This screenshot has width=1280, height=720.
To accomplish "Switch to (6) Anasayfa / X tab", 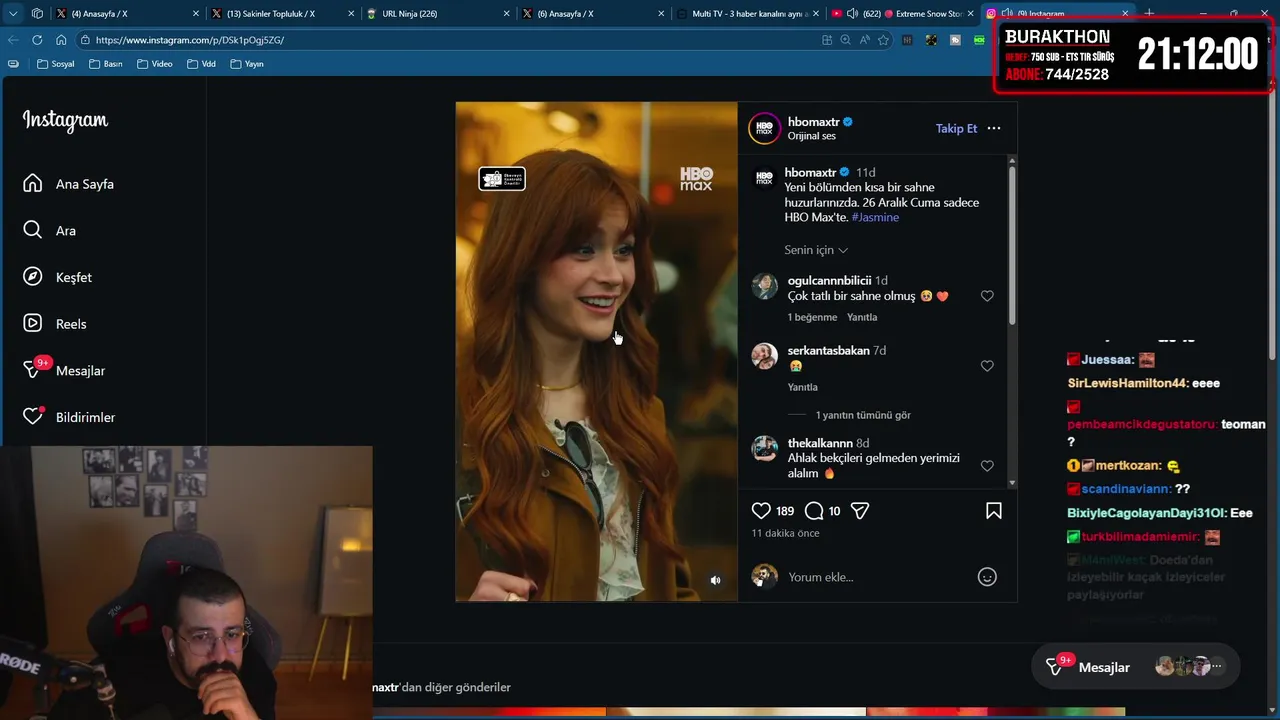I will point(593,14).
